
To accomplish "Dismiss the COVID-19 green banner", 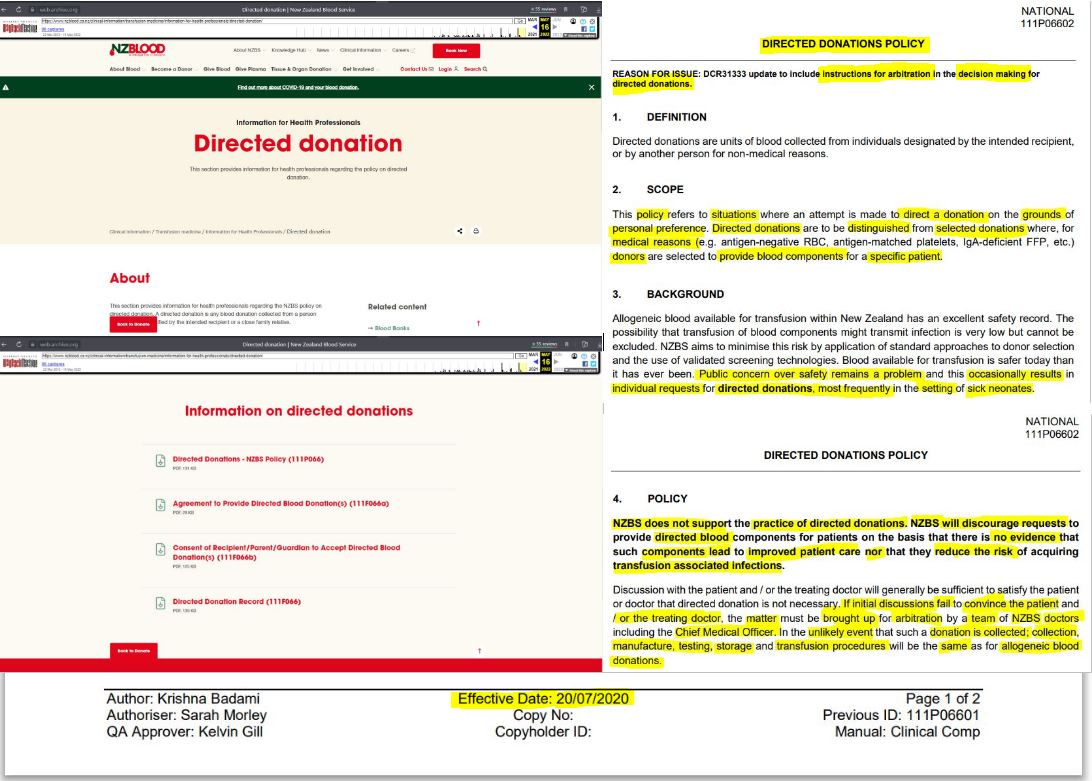I will tap(591, 87).
